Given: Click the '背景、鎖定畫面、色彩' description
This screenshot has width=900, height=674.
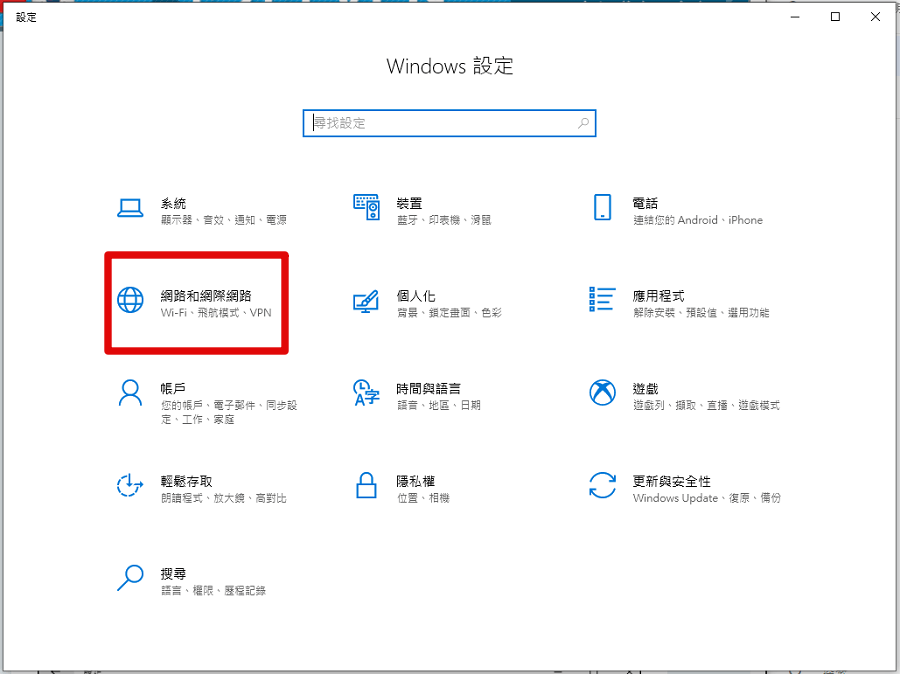Looking at the screenshot, I should click(449, 312).
